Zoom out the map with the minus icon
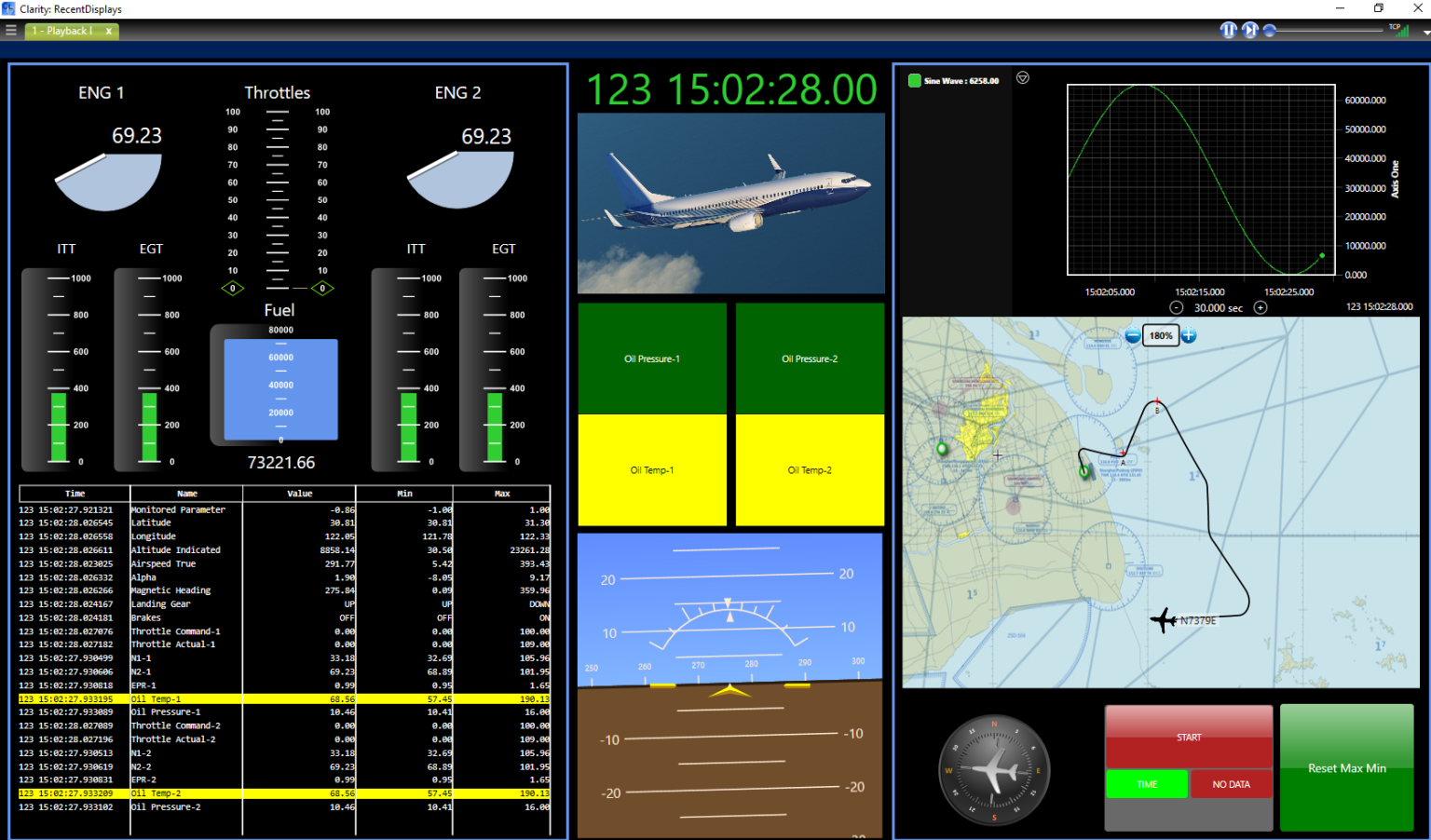Screen dimensions: 1431x840 tap(1132, 335)
